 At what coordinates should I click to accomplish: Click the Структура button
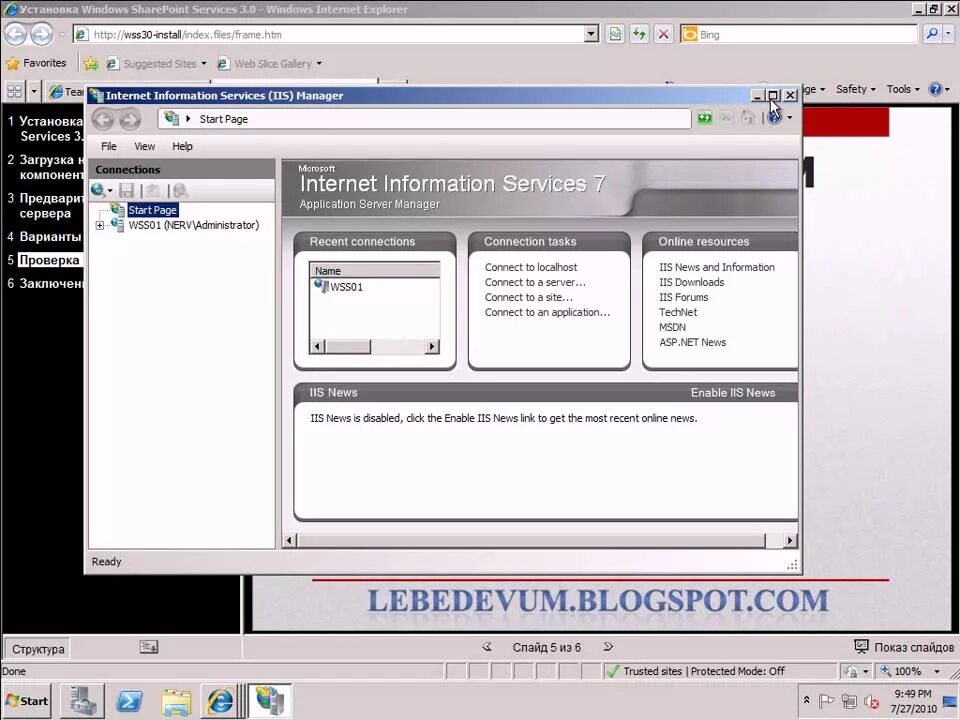pos(38,649)
